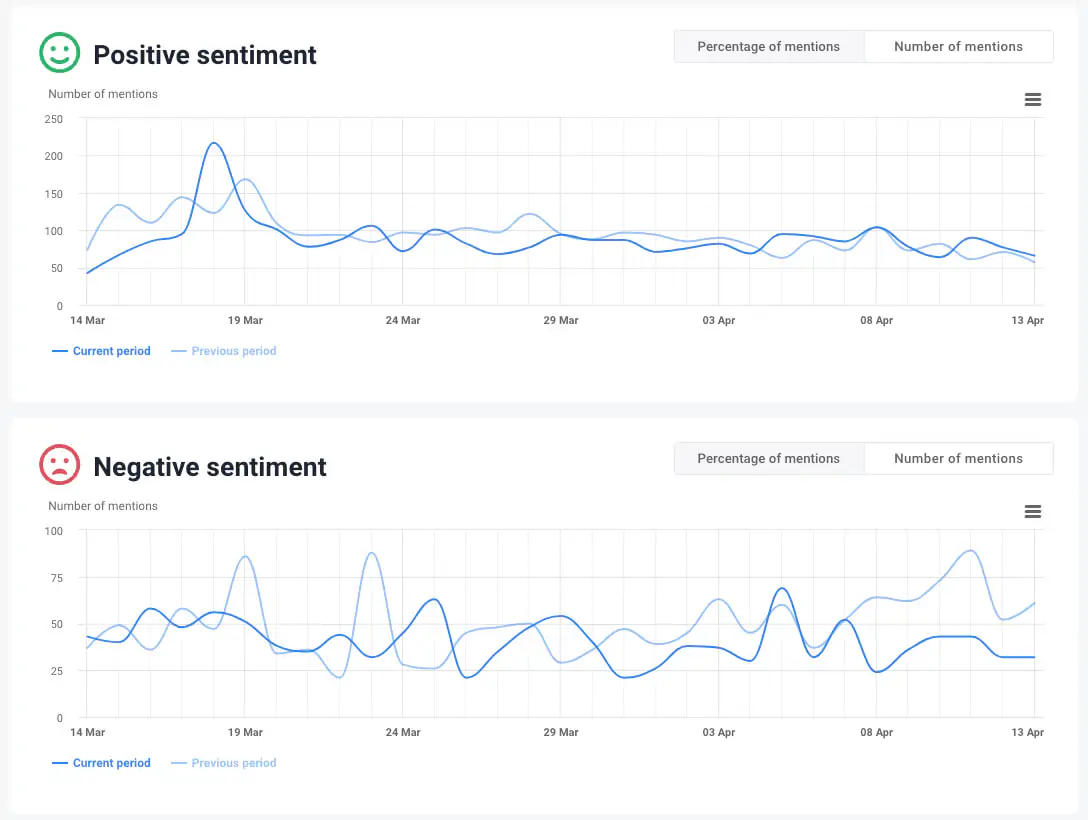Image resolution: width=1088 pixels, height=820 pixels.
Task: Switch Negative sentiment to Number of mentions
Action: click(958, 459)
